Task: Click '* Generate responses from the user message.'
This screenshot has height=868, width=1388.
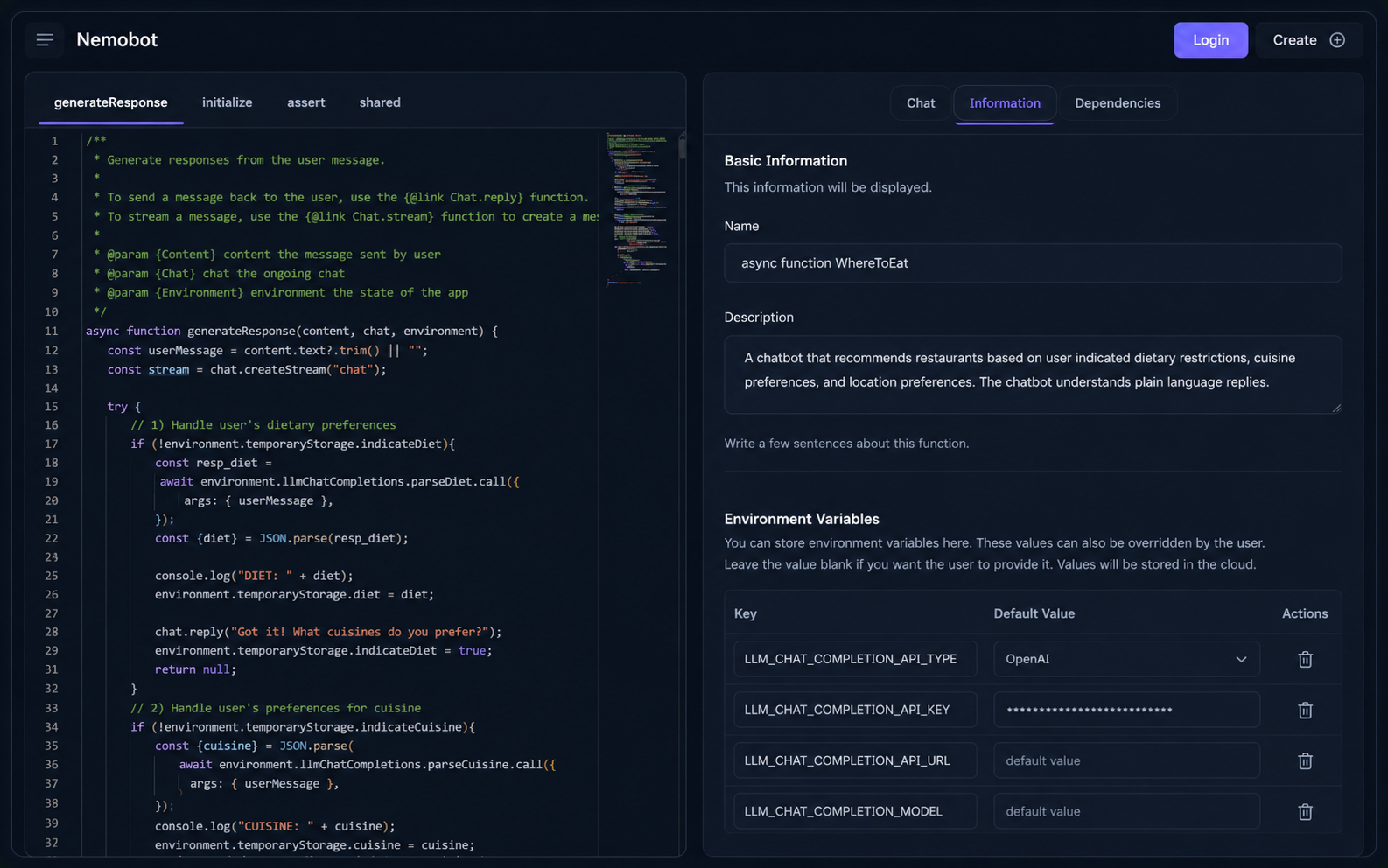Action: pos(239,160)
